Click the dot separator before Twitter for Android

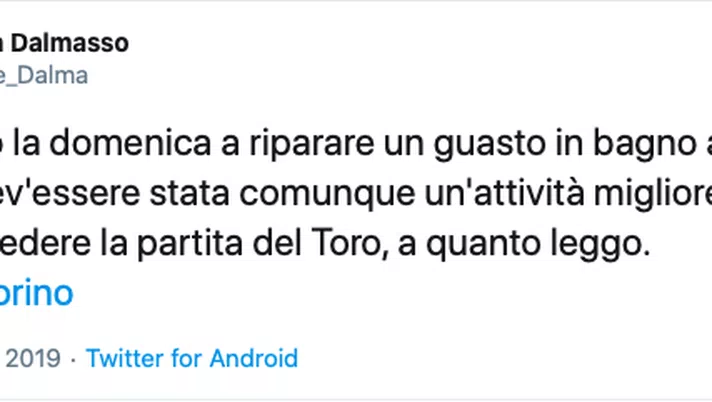point(73,360)
